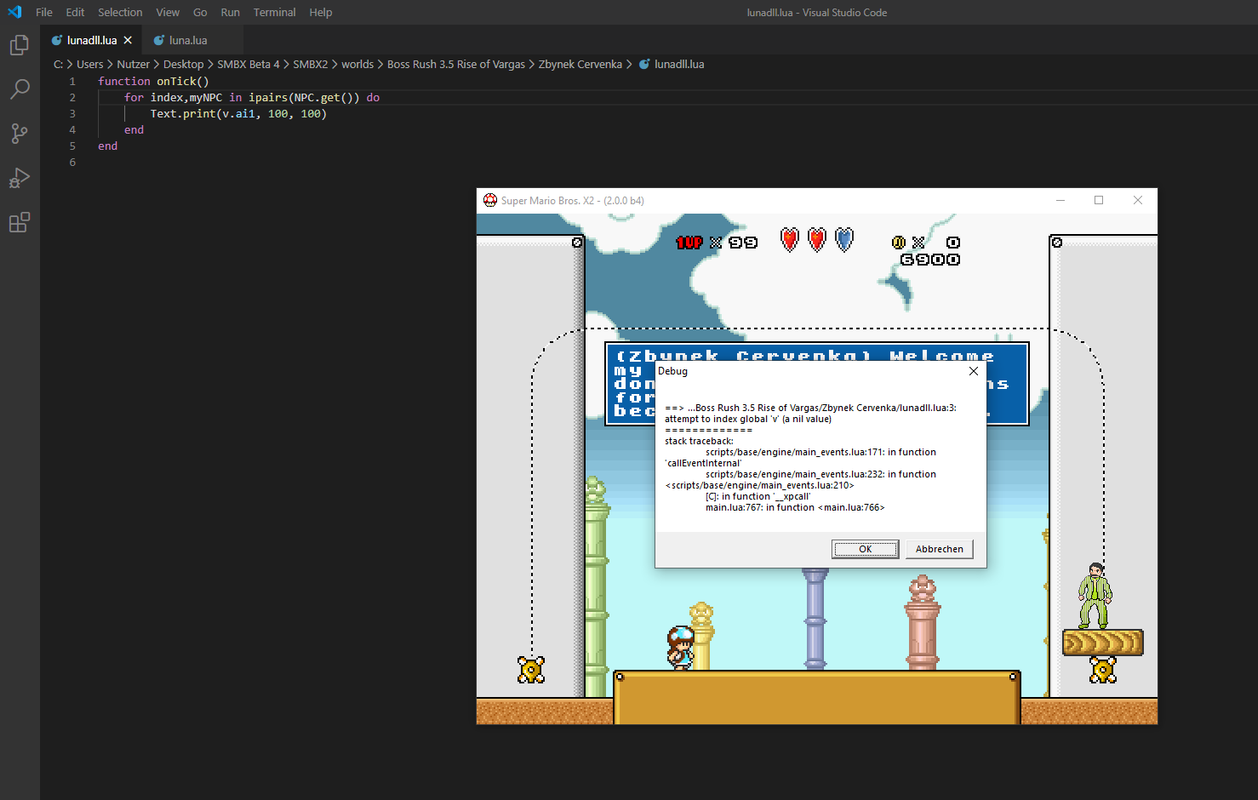
Task: Click the lunadll.lua breadcrumb segment
Action: pyautogui.click(x=679, y=64)
